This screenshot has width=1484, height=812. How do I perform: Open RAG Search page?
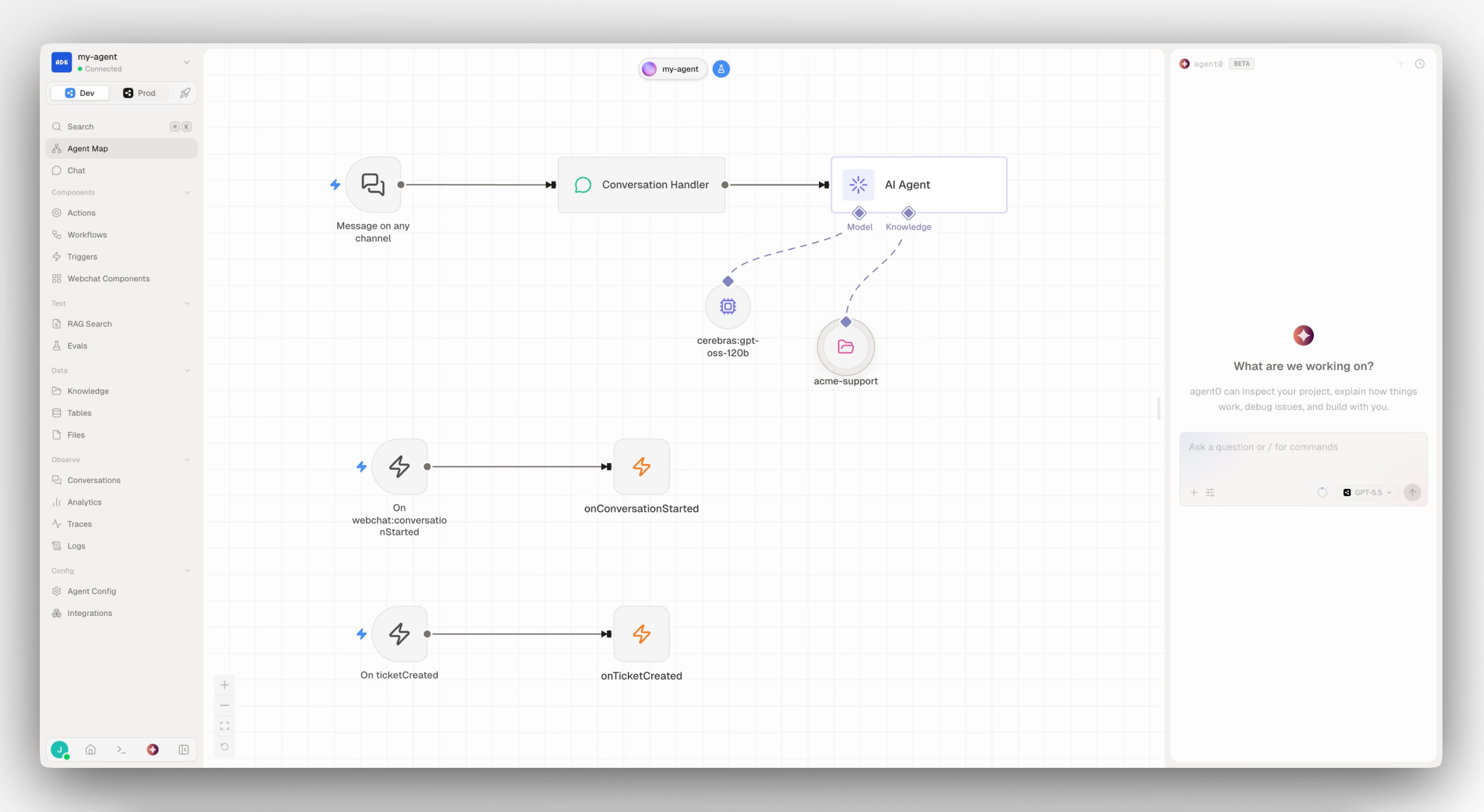pos(122,324)
